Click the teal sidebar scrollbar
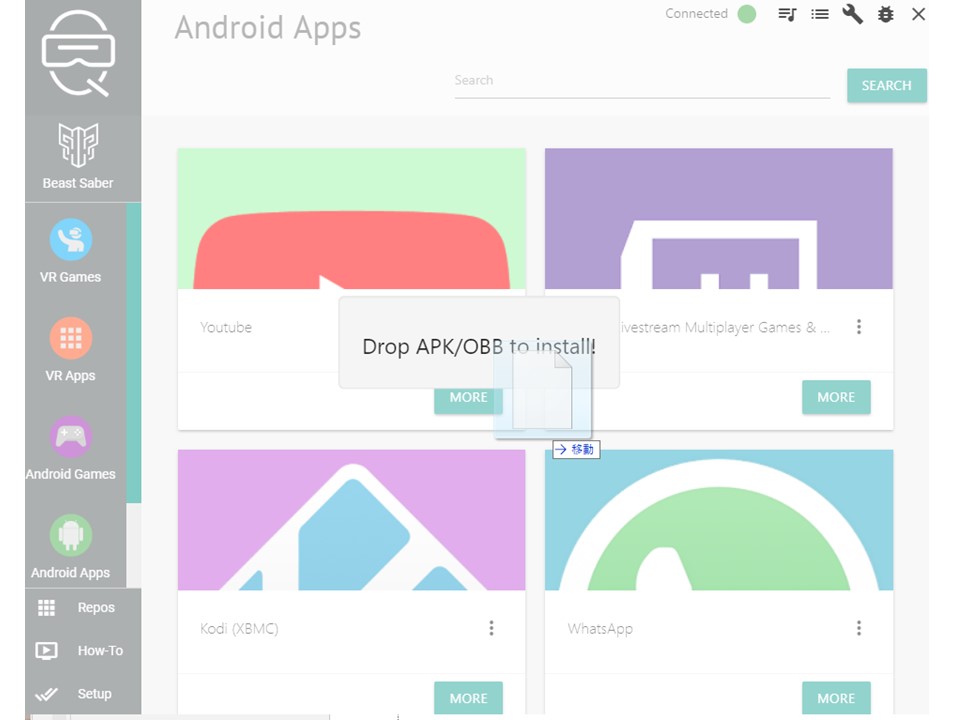 (133, 353)
